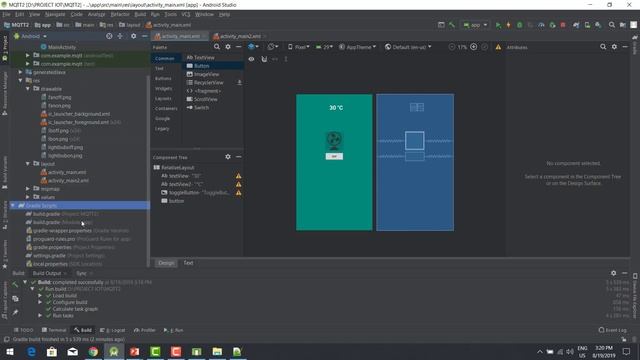The image size is (640, 360).
Task: Search the Palette with magnifier icon
Action: click(x=217, y=47)
